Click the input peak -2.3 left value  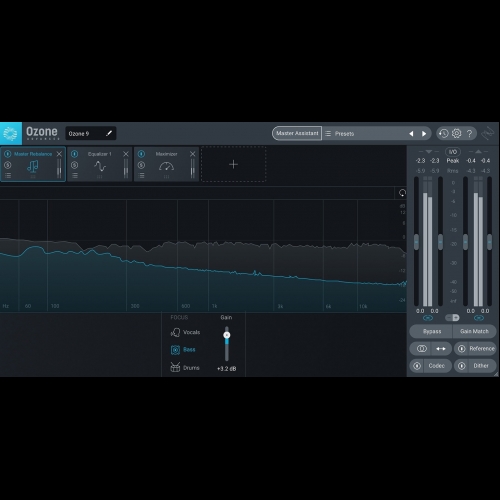click(x=420, y=161)
